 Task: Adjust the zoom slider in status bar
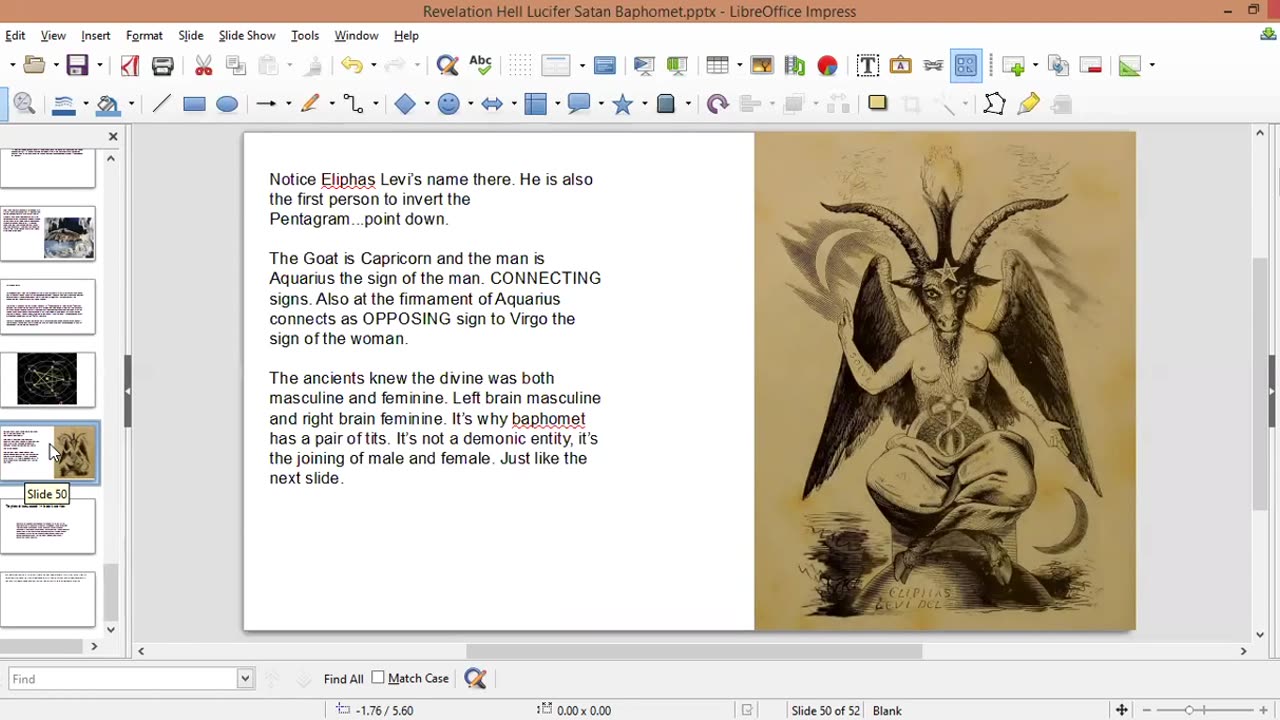[x=1189, y=710]
